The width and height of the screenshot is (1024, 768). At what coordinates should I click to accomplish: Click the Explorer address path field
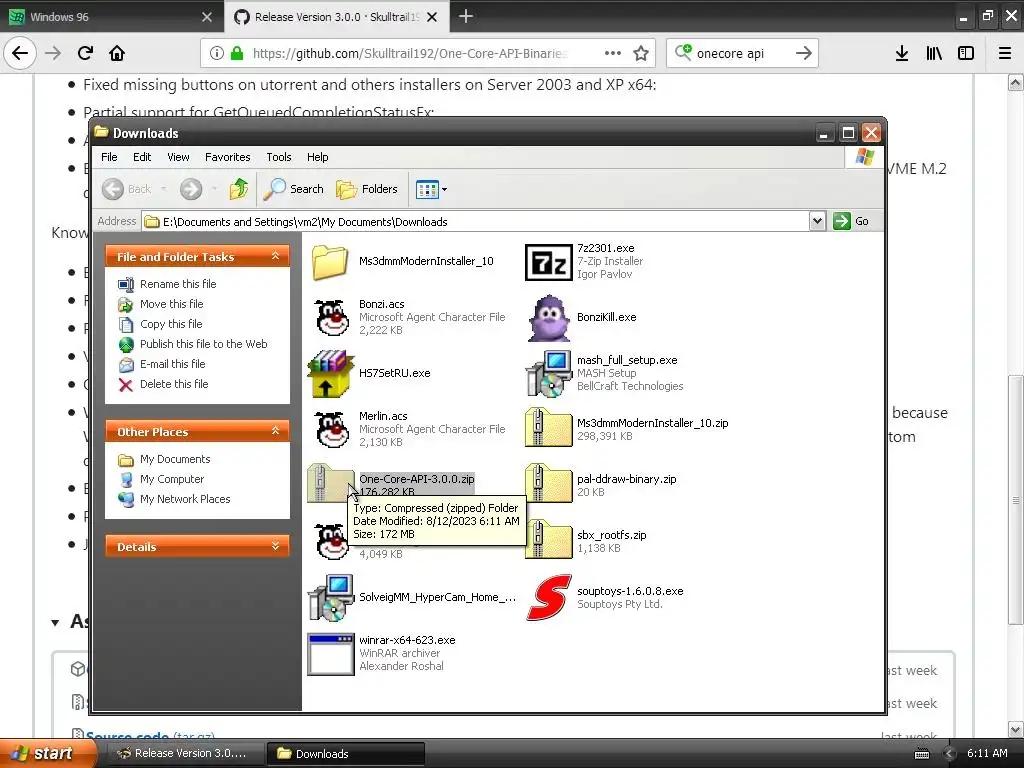click(475, 222)
